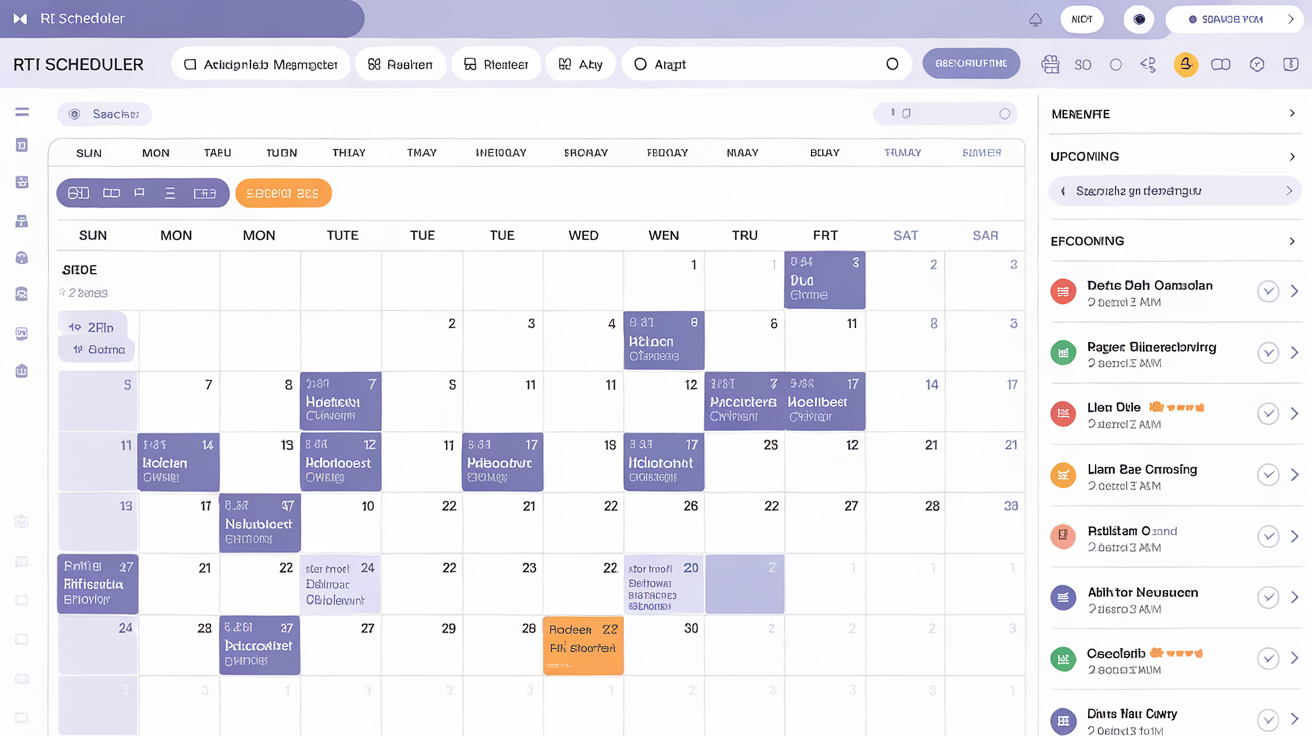
Task: Click the 'Ssamdnsz gn deranguu' search field
Action: tap(1175, 191)
